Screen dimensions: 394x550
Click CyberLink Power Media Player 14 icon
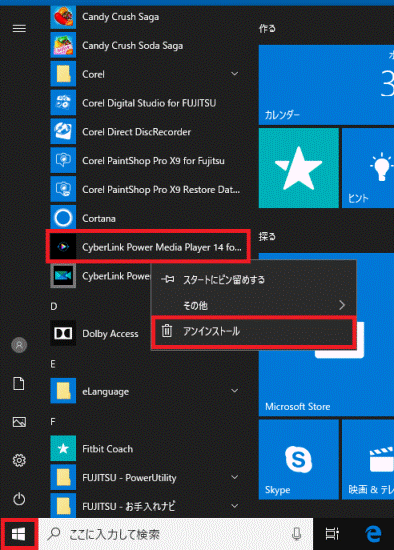tap(63, 247)
